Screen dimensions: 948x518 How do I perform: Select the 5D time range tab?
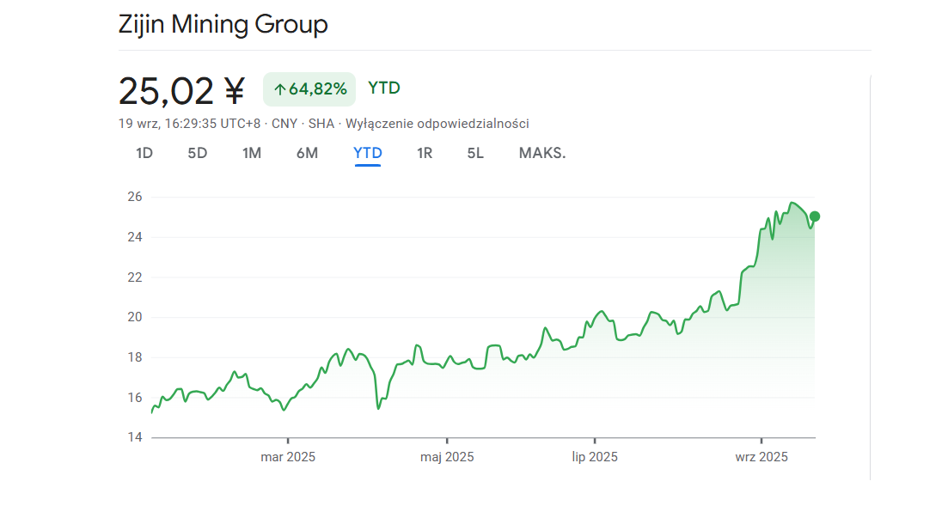point(197,153)
